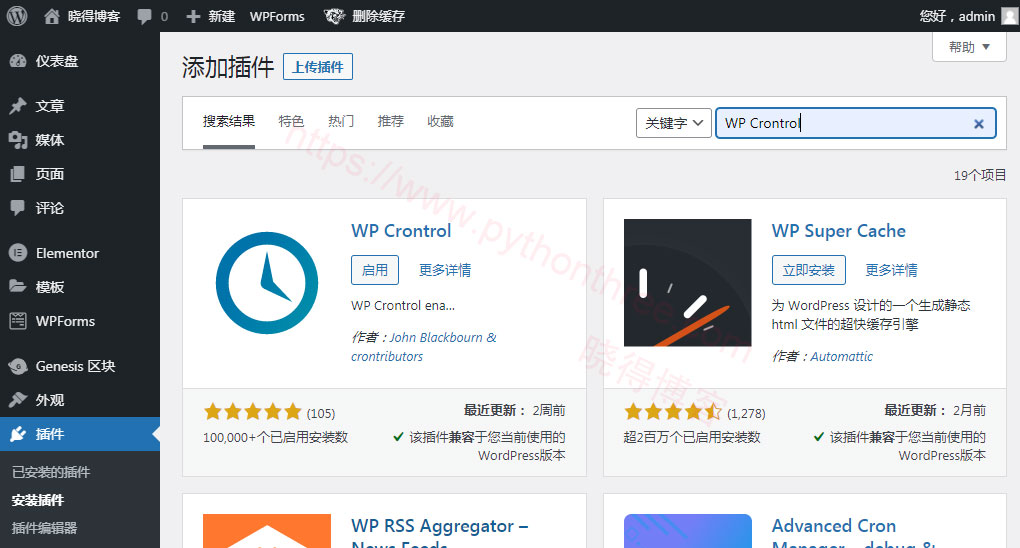1020x548 pixels.
Task: Switch to the Favorites (收藏) tab
Action: coord(440,122)
